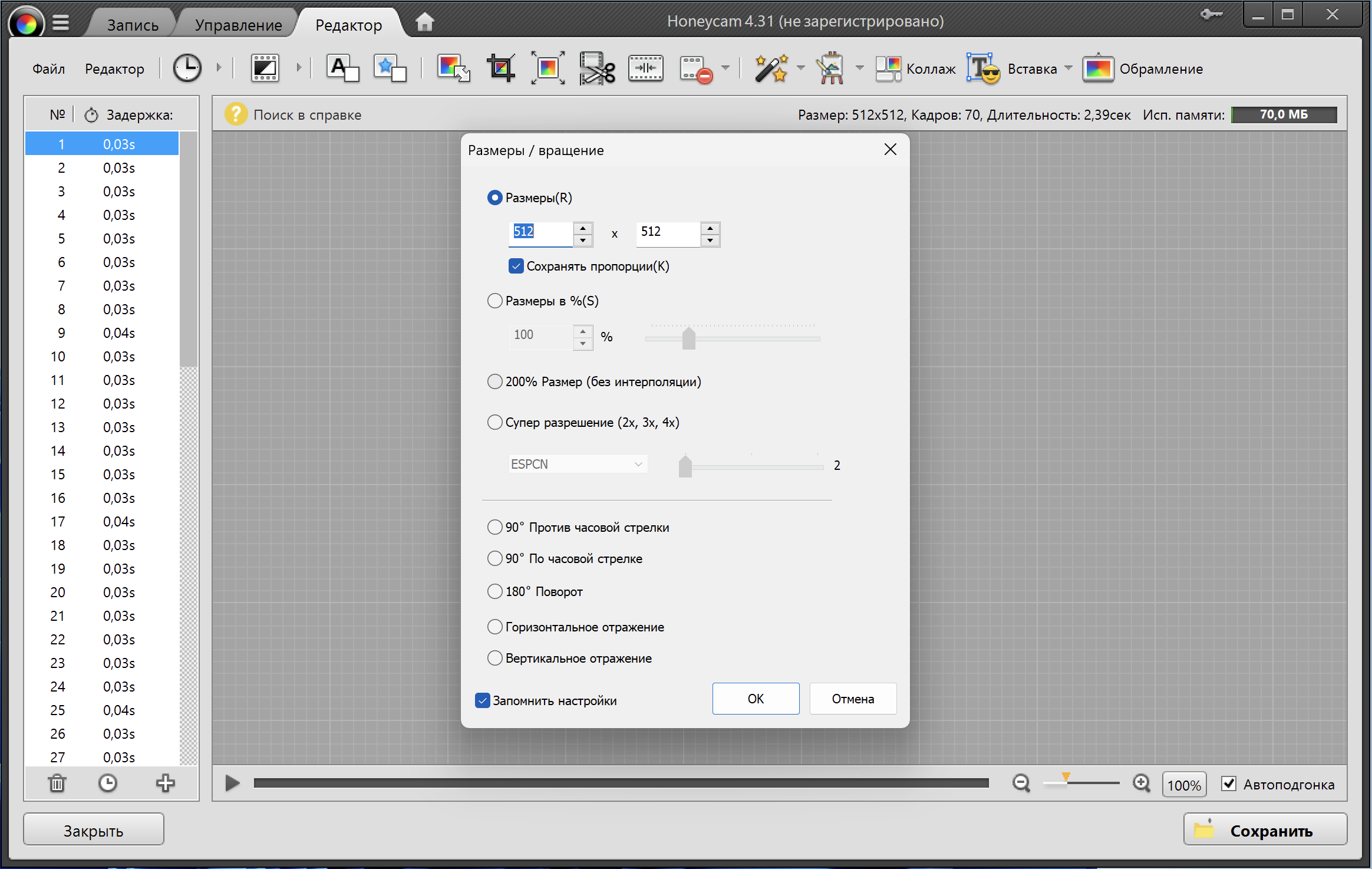Switch to the Редактор tab
This screenshot has height=869, width=1372.
pyautogui.click(x=348, y=25)
